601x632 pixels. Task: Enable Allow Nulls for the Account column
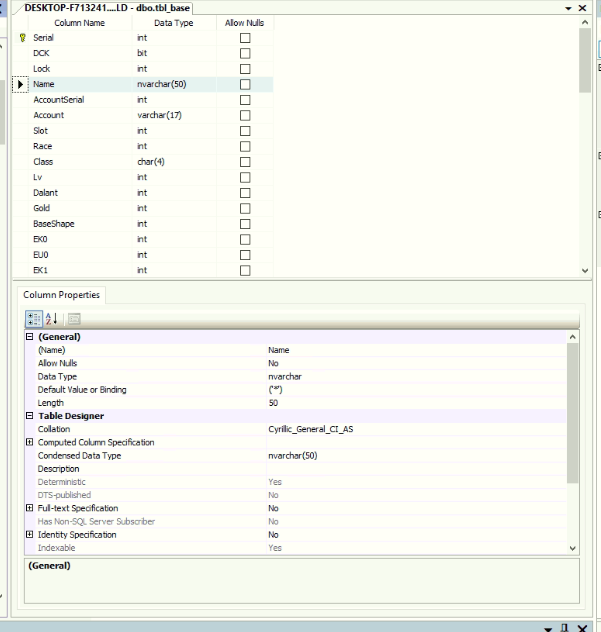point(245,115)
